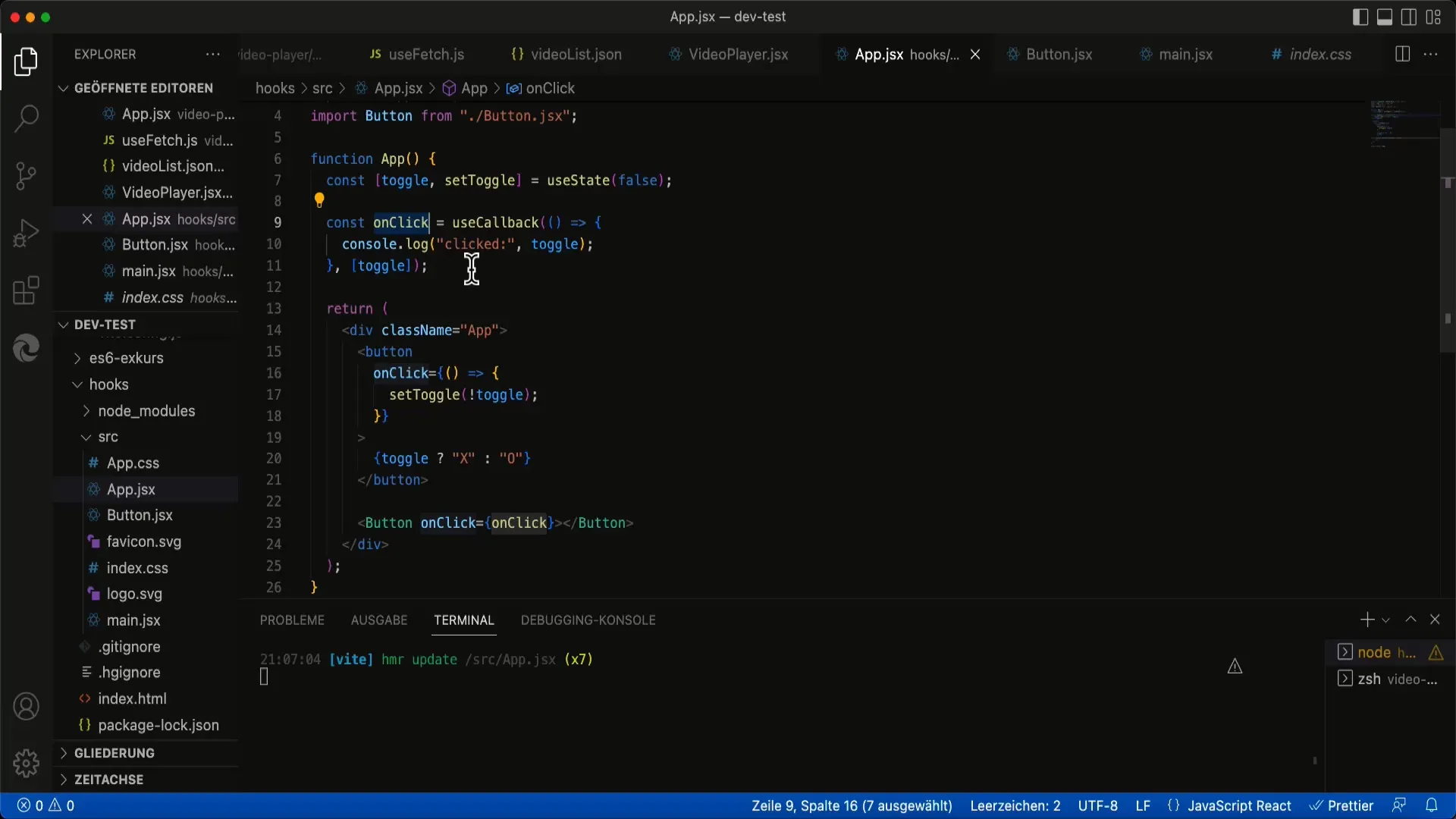
Task: Expand the node_modules folder
Action: click(x=146, y=411)
